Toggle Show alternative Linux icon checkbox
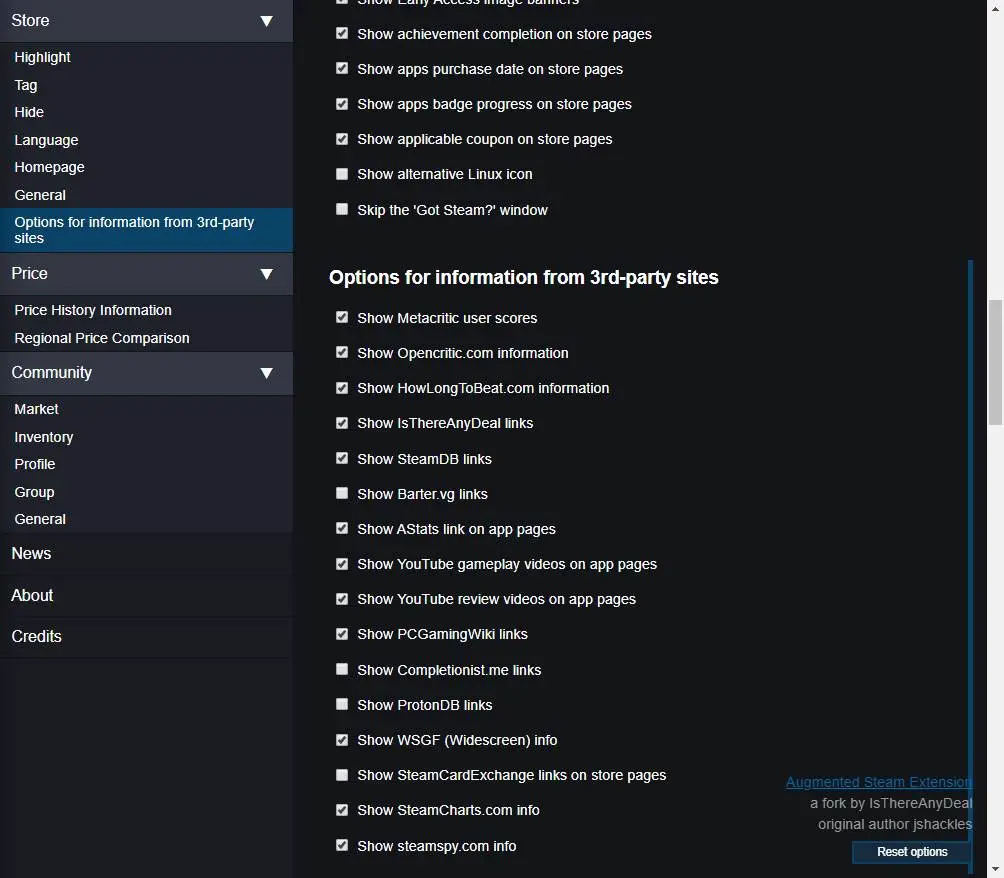1004x878 pixels. (x=342, y=174)
